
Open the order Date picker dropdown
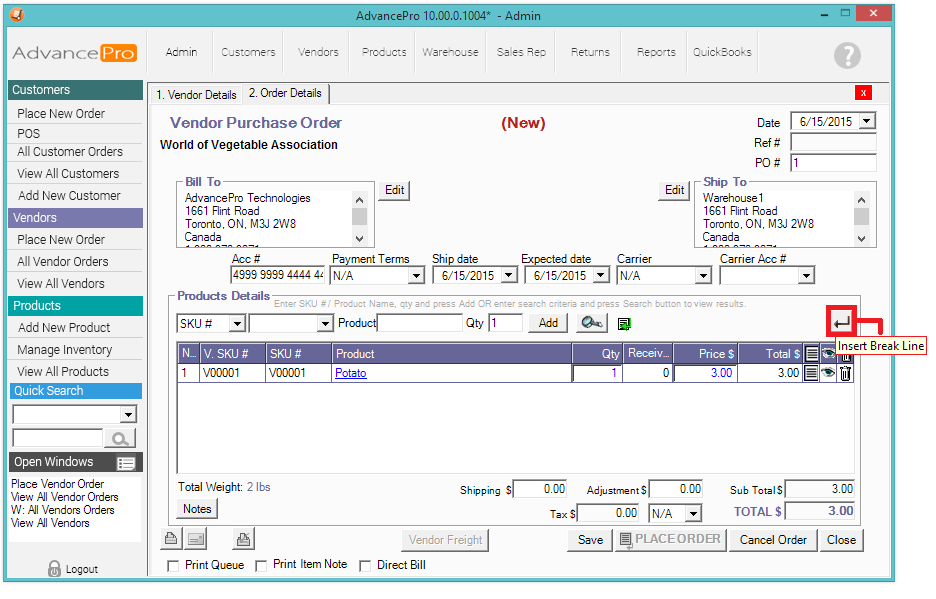(866, 121)
